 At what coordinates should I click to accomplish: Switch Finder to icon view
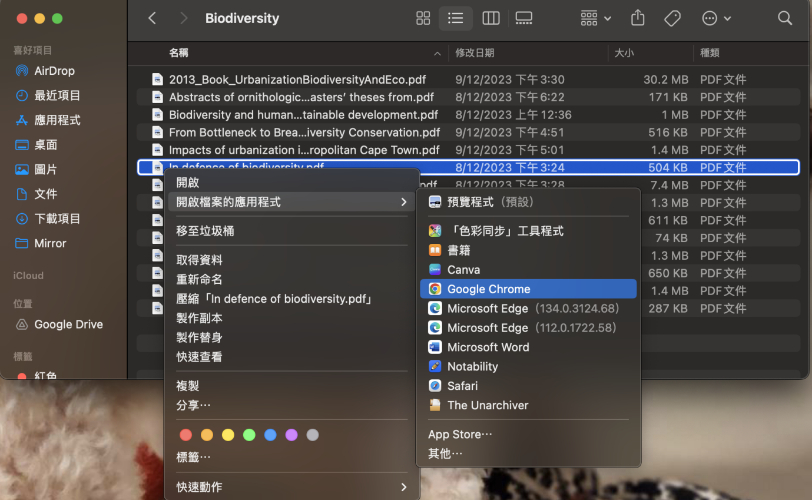(x=423, y=19)
